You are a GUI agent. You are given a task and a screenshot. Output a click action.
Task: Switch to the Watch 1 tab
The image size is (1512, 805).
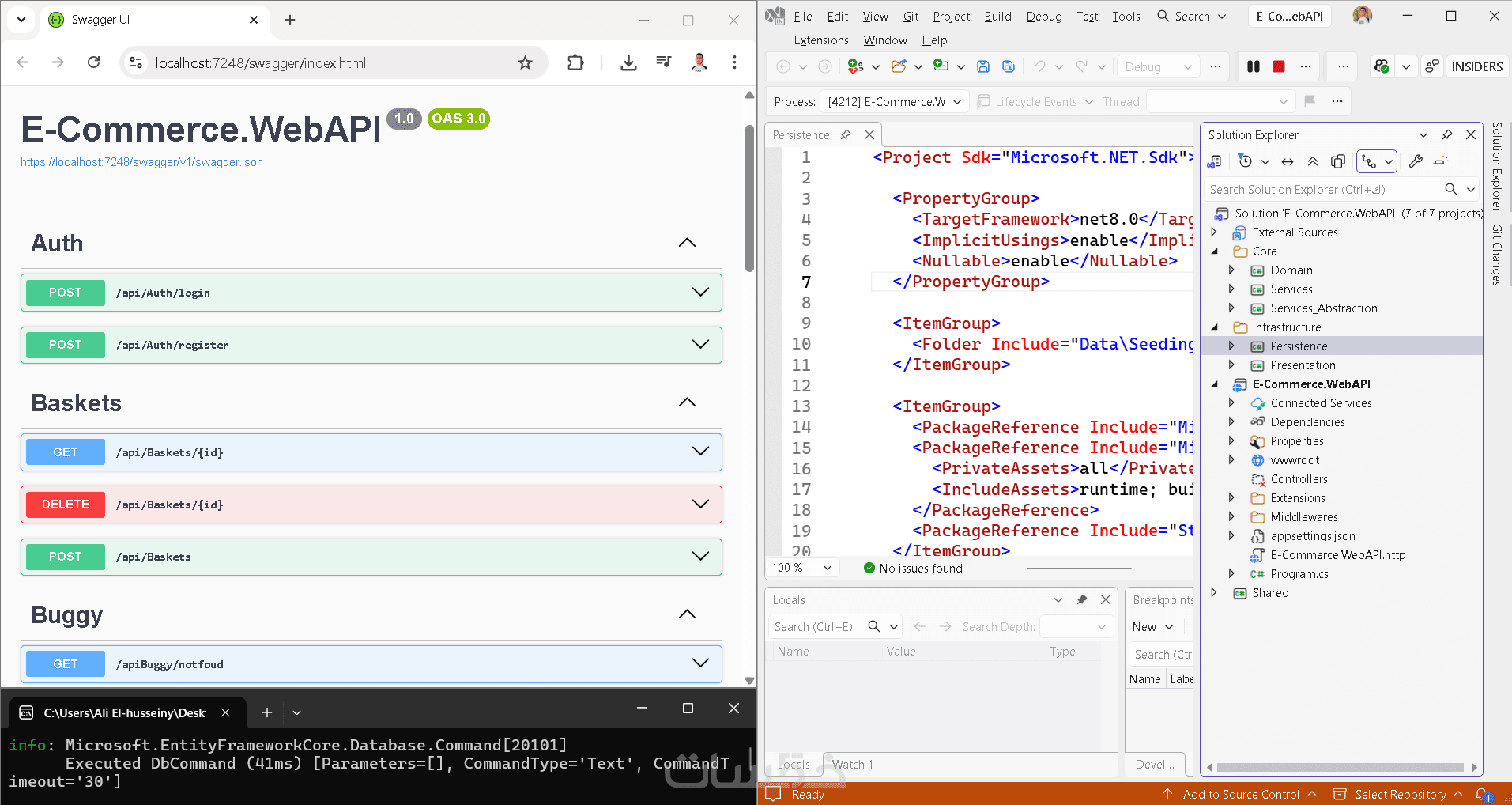852,764
